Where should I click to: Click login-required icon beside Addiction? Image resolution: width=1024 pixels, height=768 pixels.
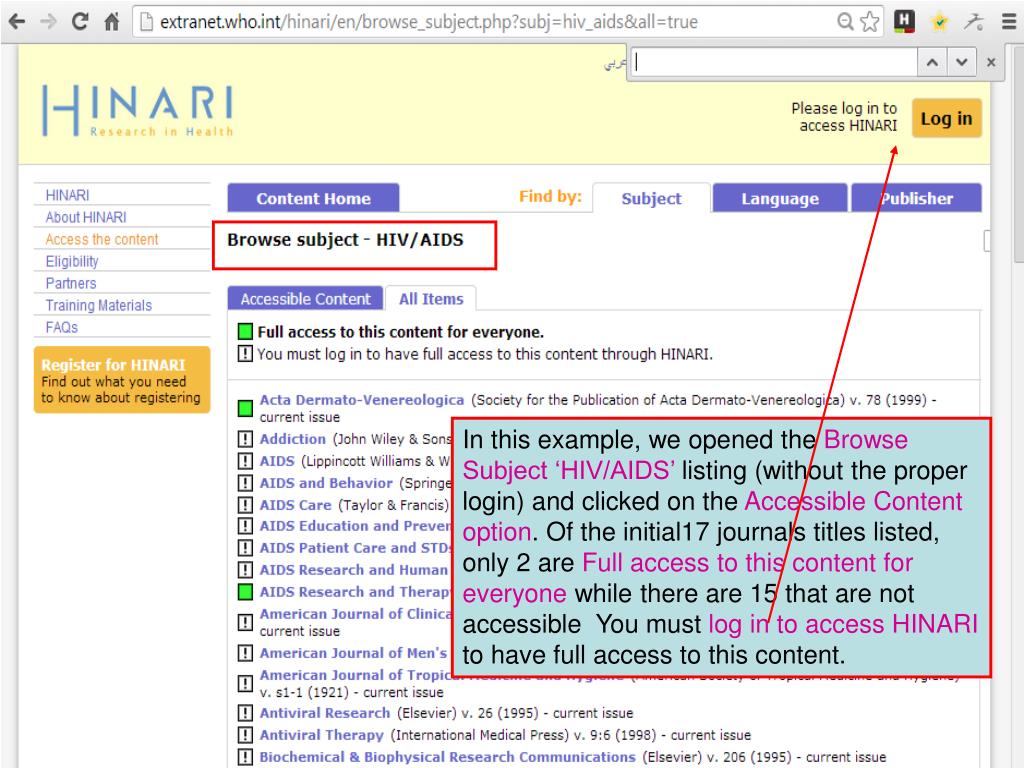(245, 439)
